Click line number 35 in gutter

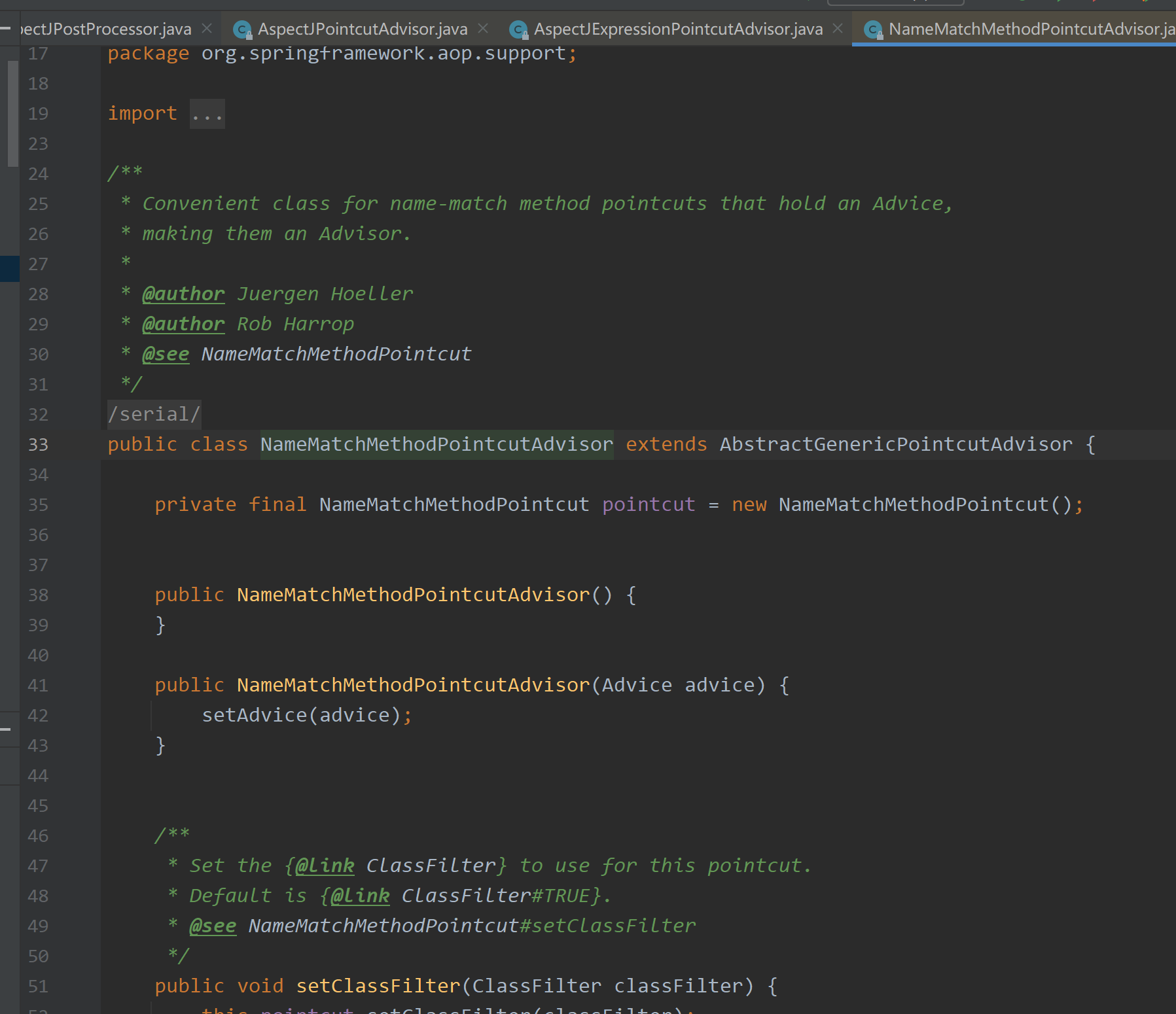coord(39,505)
